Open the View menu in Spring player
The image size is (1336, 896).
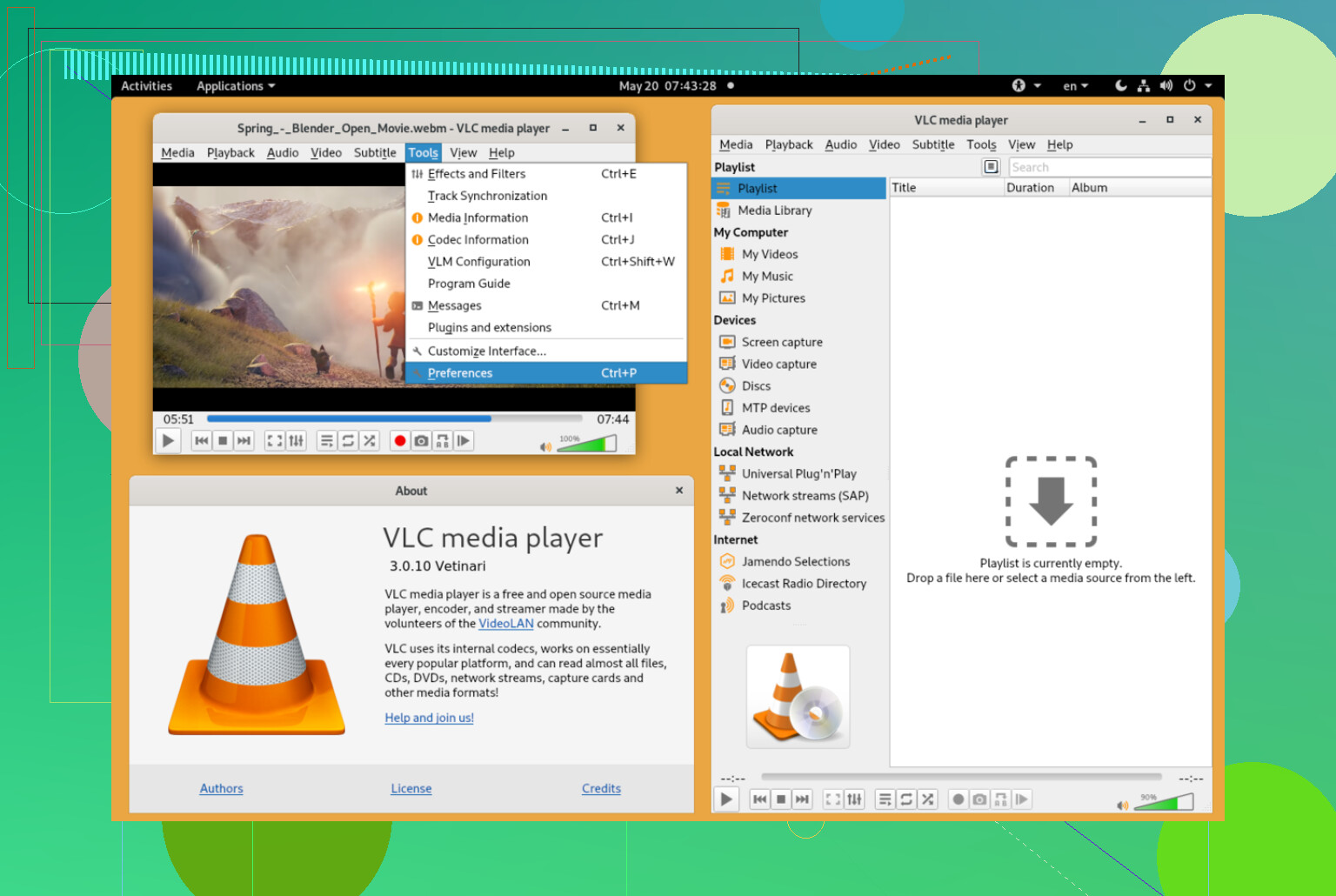point(463,152)
